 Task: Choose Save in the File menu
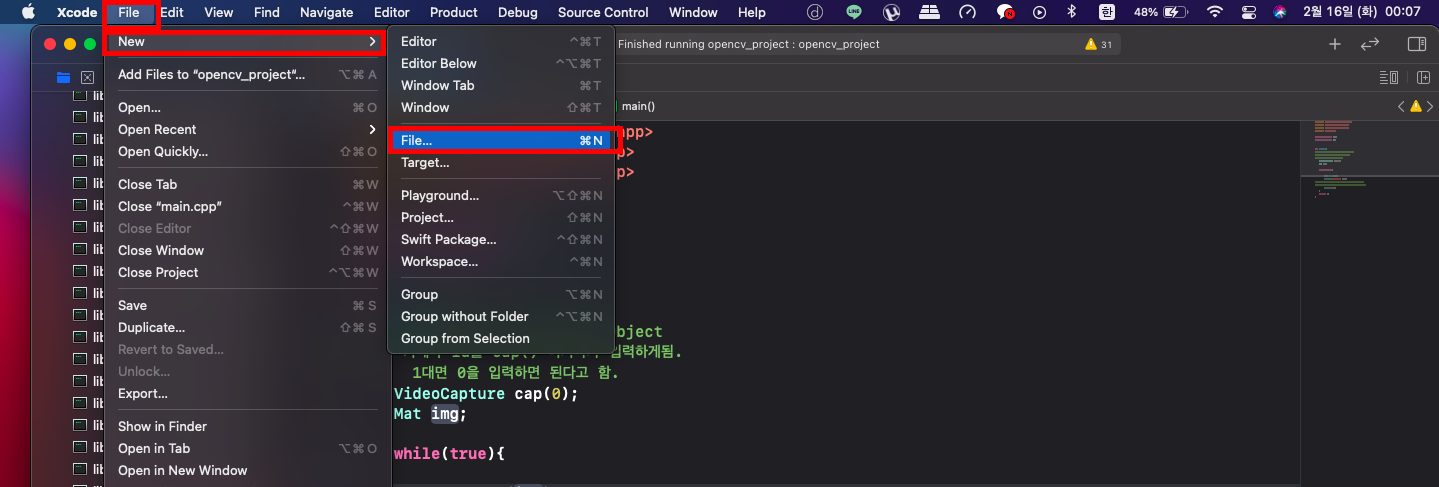coord(246,305)
